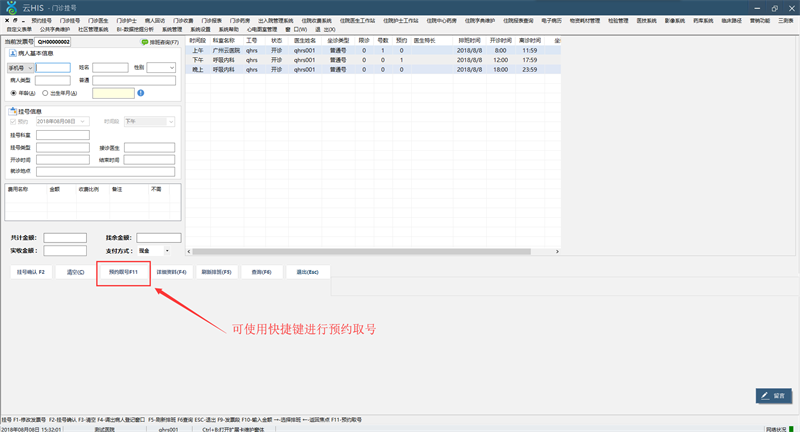
Task: Select the 下午 呼吸内科 schedule row
Action: tap(373, 60)
